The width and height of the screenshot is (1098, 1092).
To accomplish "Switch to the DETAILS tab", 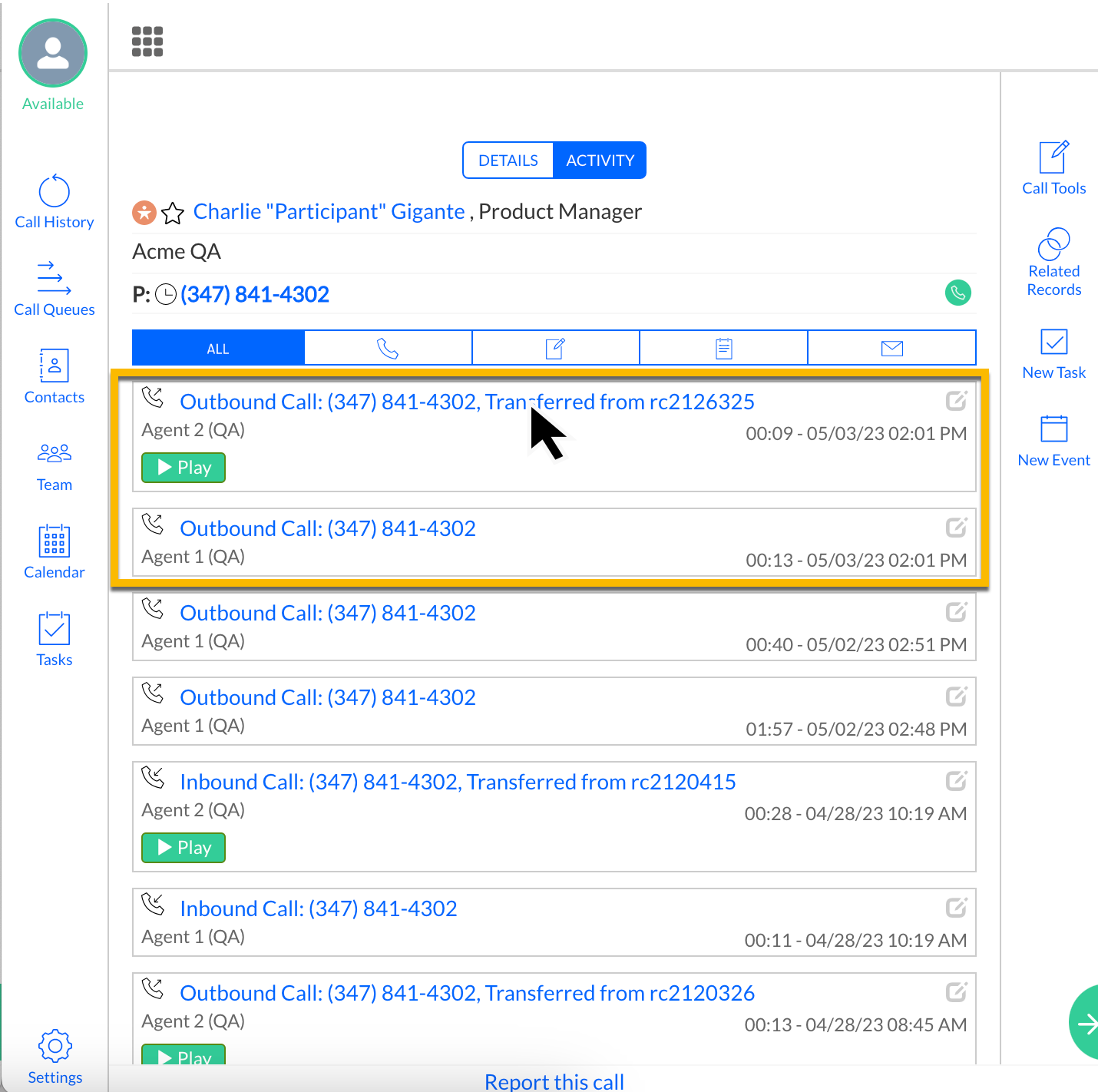I will tap(508, 160).
